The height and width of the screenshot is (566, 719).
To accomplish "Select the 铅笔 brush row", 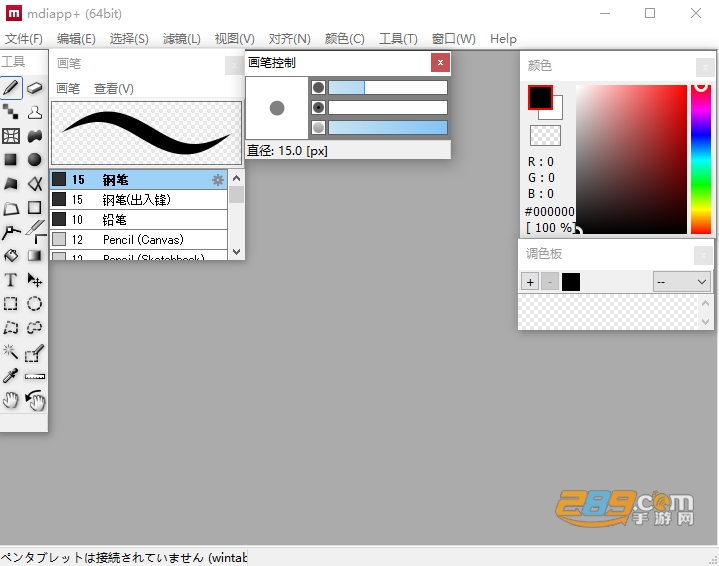I will pyautogui.click(x=139, y=220).
